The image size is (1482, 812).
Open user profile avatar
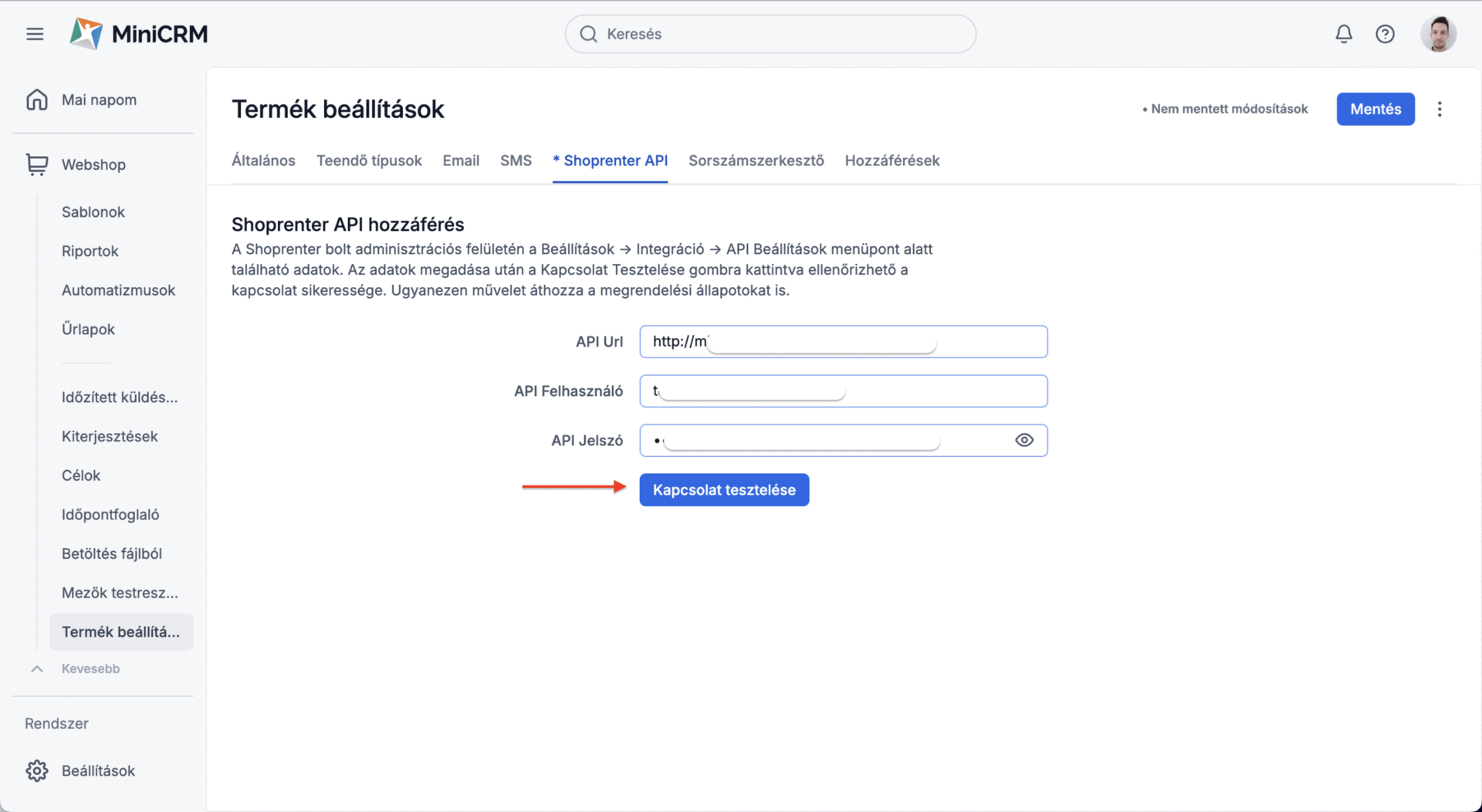pyautogui.click(x=1438, y=34)
